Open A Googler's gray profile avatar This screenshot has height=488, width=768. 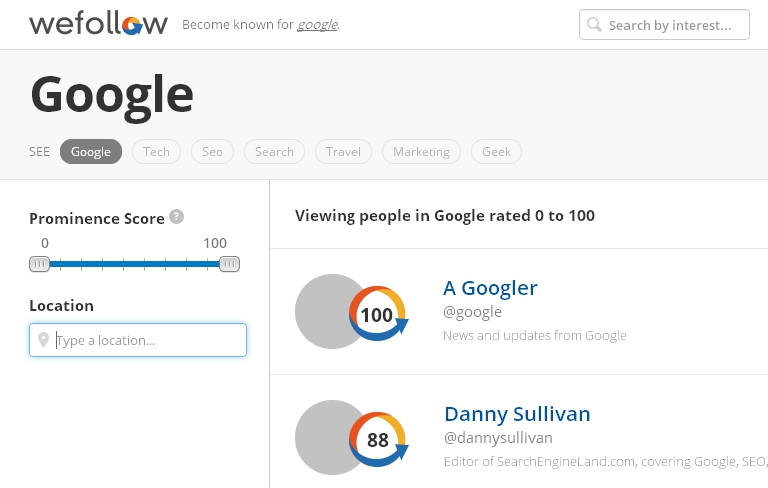[327, 312]
